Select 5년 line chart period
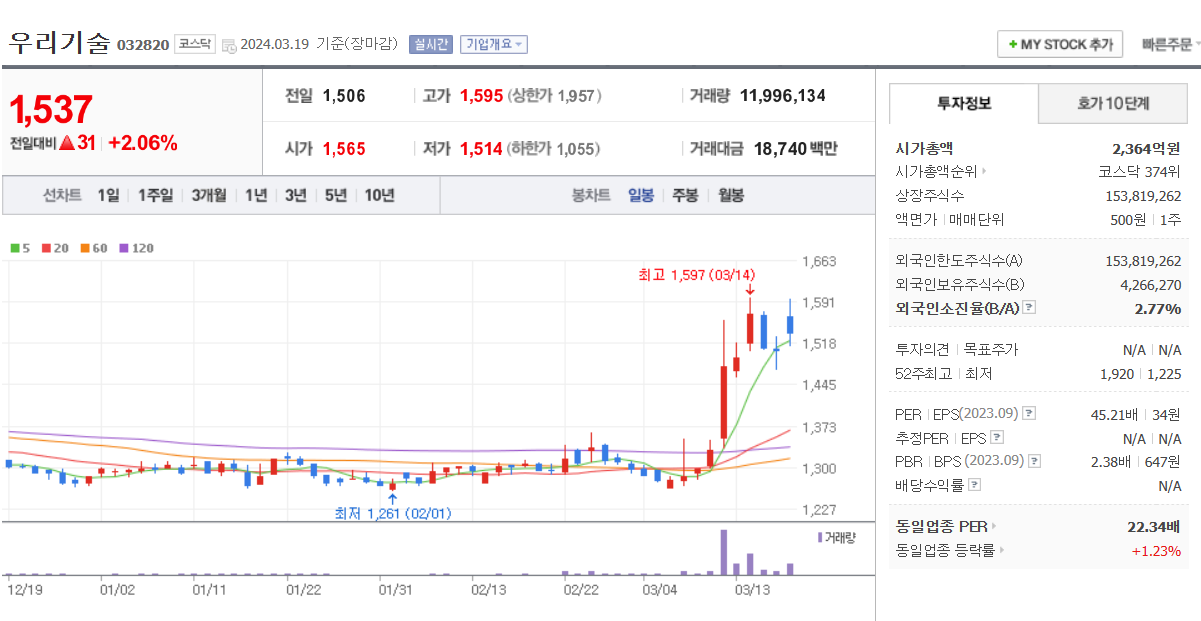The width and height of the screenshot is (1201, 621). click(x=335, y=195)
